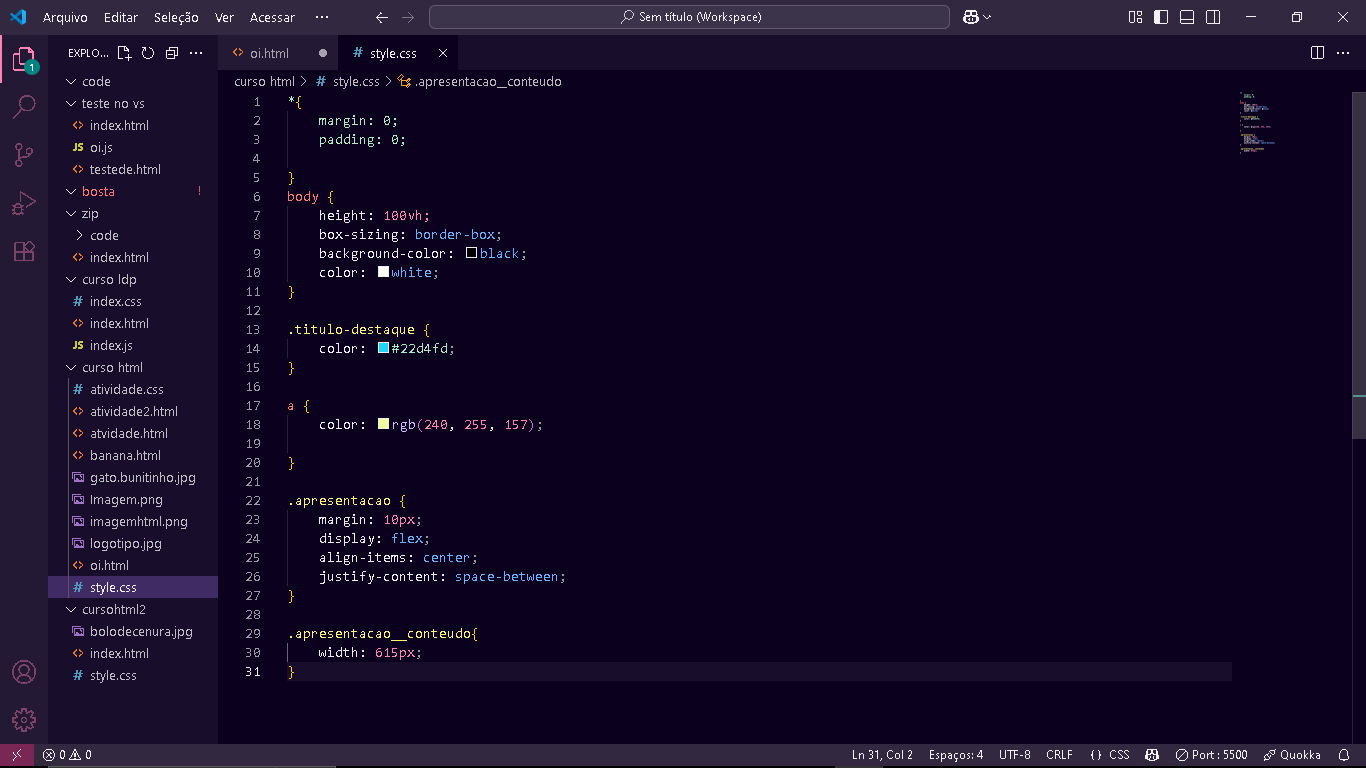
Task: Open Copilot dropdown arrow in title bar
Action: coord(988,17)
